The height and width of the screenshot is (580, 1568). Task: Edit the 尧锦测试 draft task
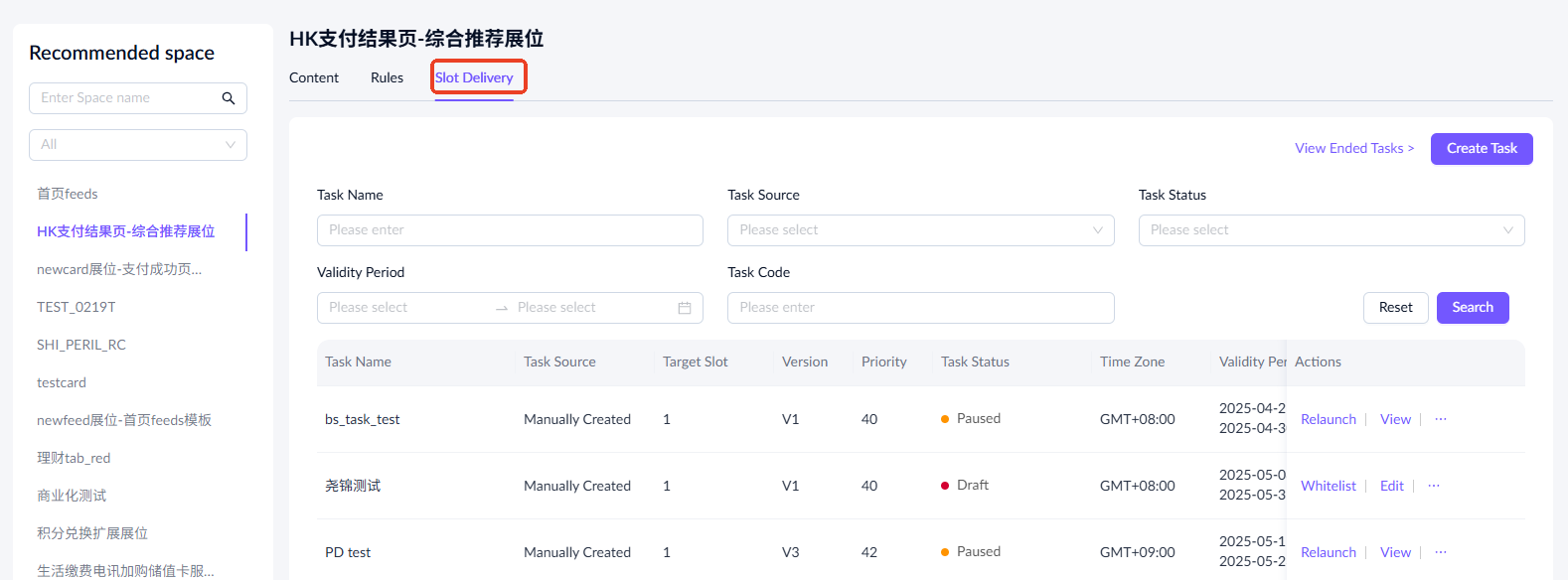tap(1391, 486)
